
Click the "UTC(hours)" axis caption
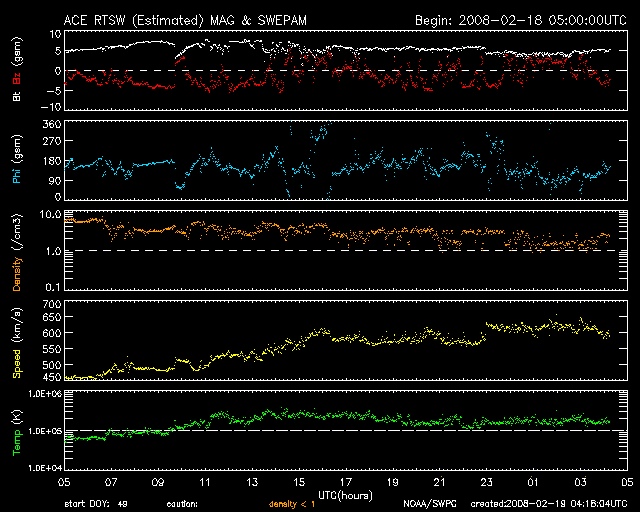pyautogui.click(x=345, y=496)
